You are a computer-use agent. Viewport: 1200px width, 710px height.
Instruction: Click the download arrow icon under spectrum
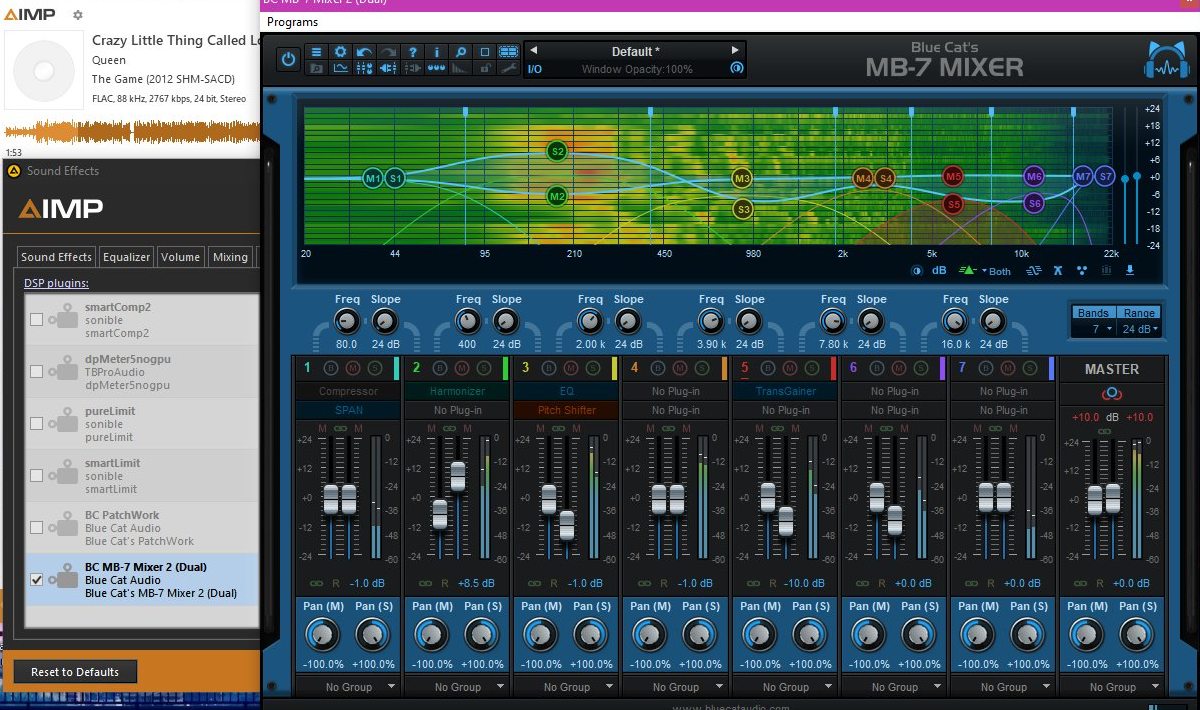1130,270
